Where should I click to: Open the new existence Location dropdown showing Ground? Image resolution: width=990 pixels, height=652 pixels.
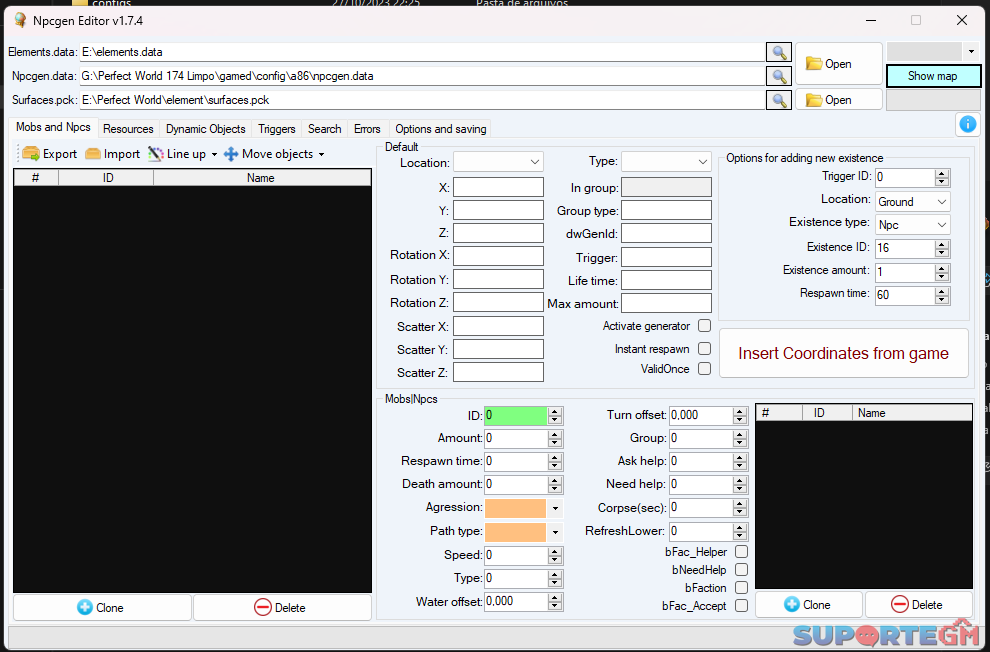point(912,202)
